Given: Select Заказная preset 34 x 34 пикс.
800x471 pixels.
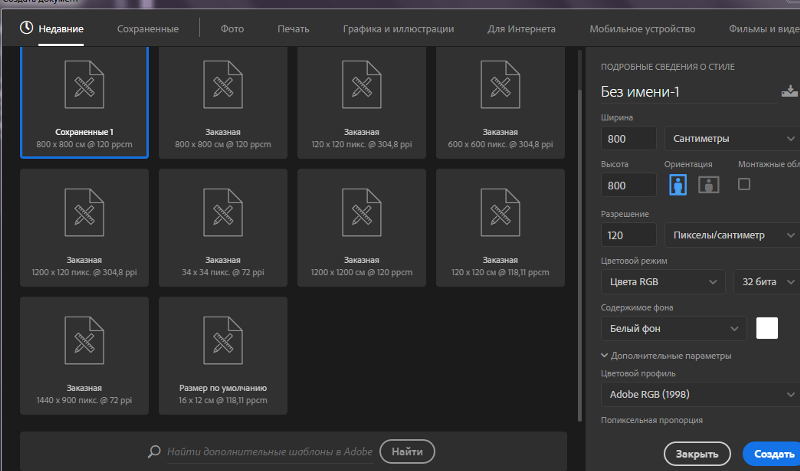Looking at the screenshot, I should (223, 228).
